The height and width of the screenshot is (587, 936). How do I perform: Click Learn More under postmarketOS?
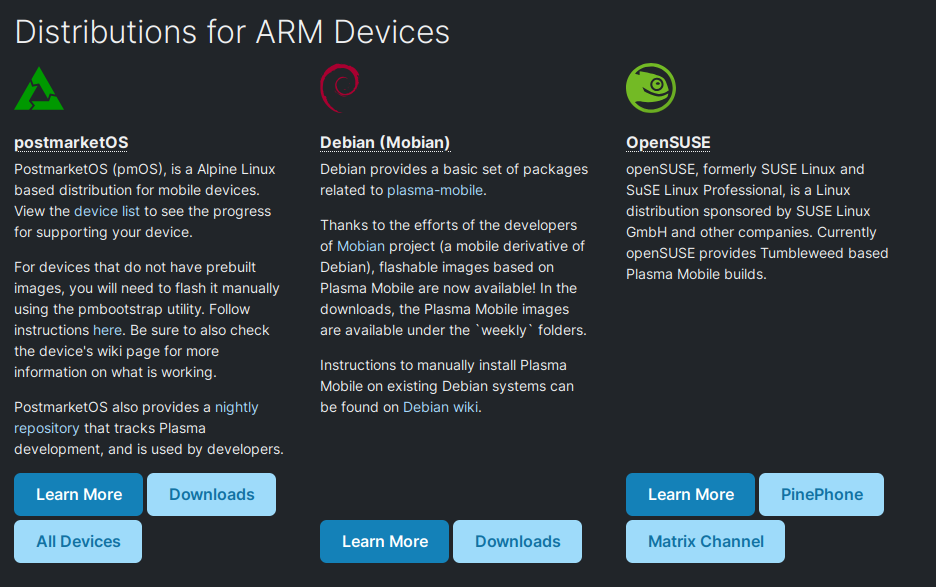(x=79, y=494)
